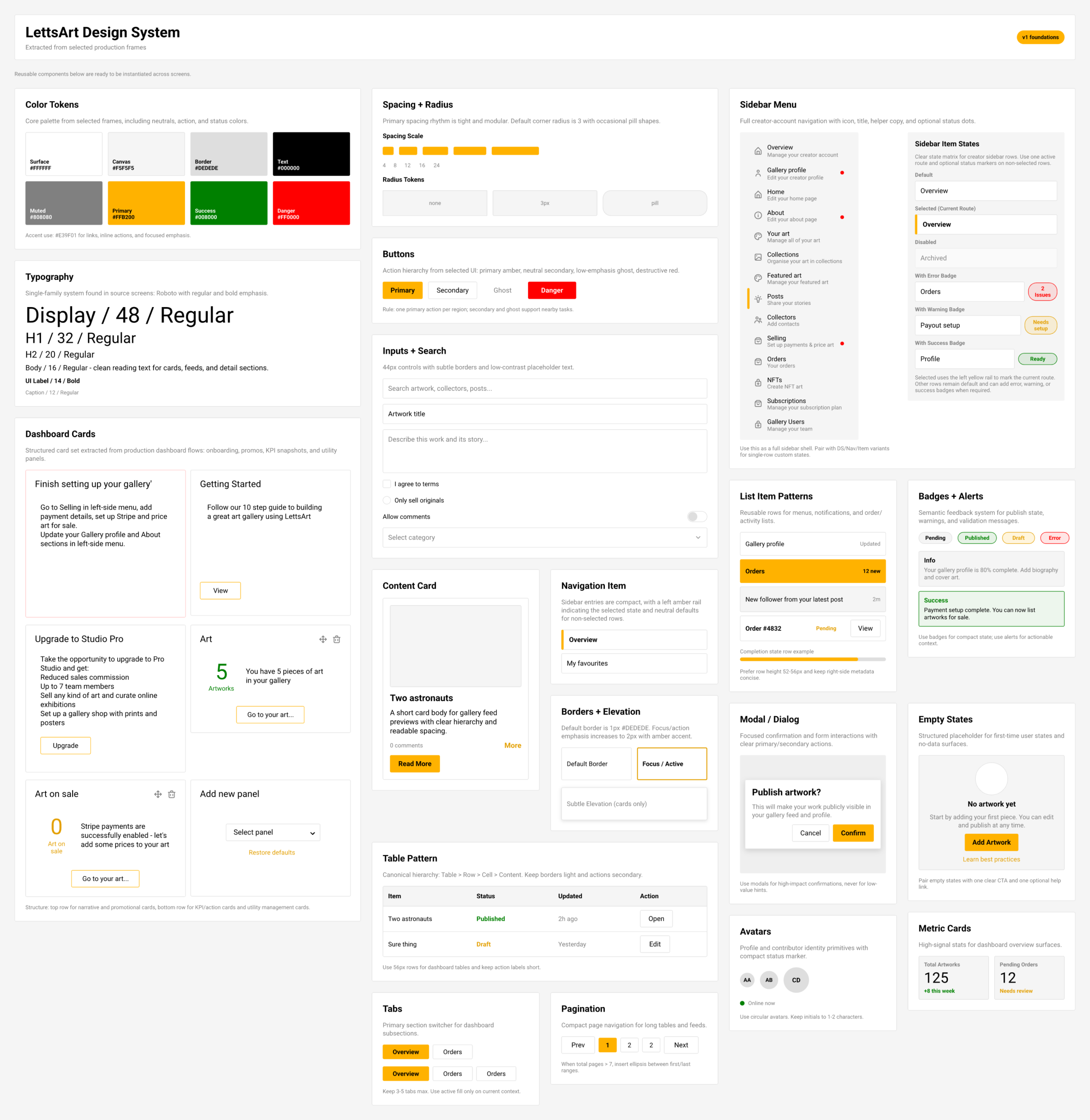Click the Collections image icon in sidebar
This screenshot has height=1120, width=1090.
coord(758,258)
